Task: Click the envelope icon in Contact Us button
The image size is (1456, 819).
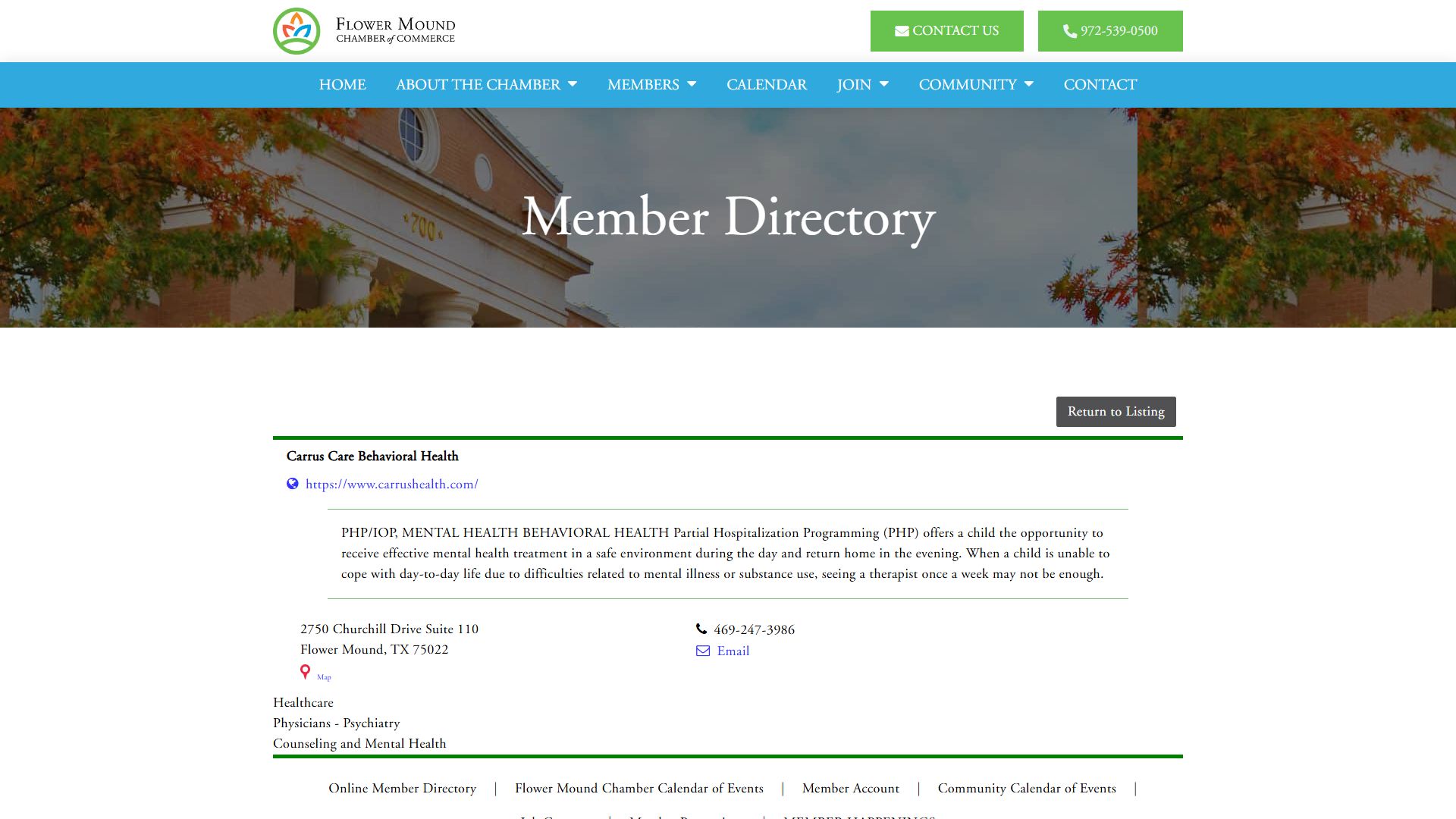Action: (902, 31)
